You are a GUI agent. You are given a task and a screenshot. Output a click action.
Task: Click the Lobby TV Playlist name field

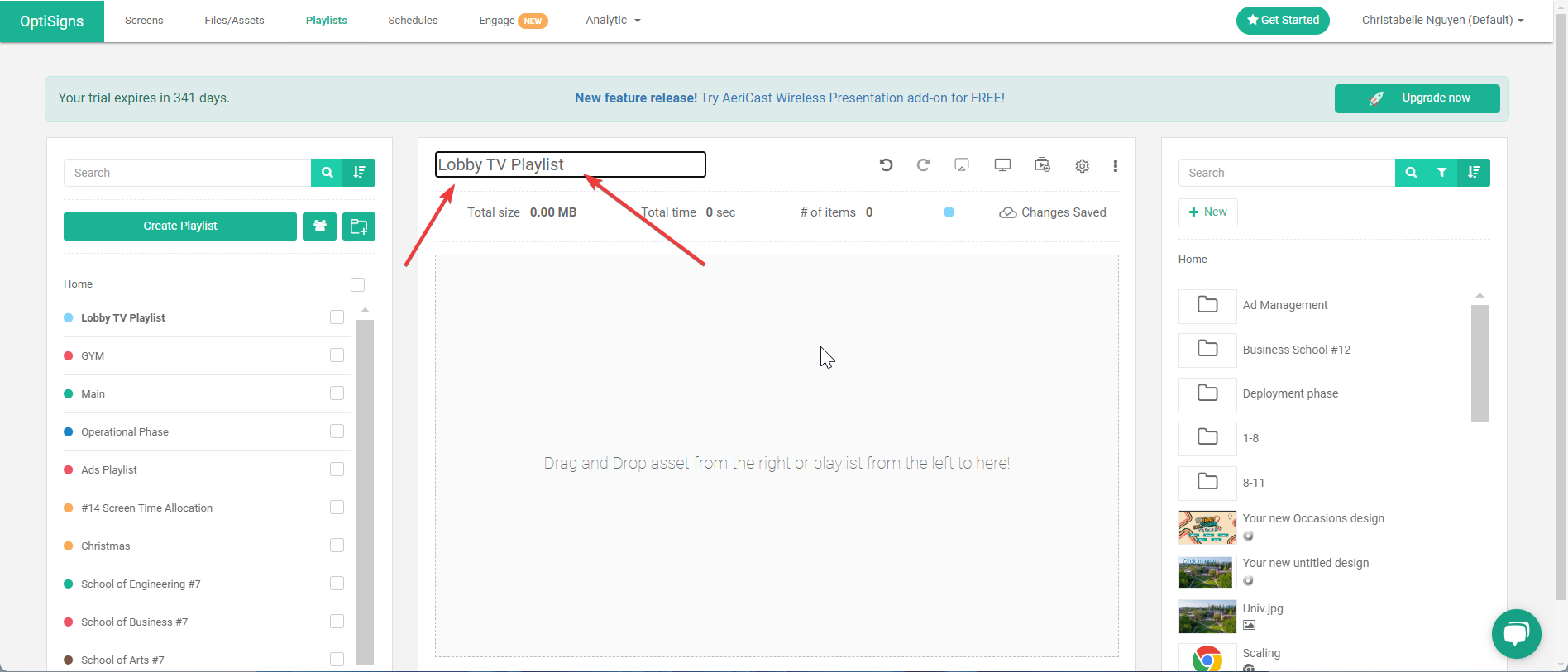(571, 164)
